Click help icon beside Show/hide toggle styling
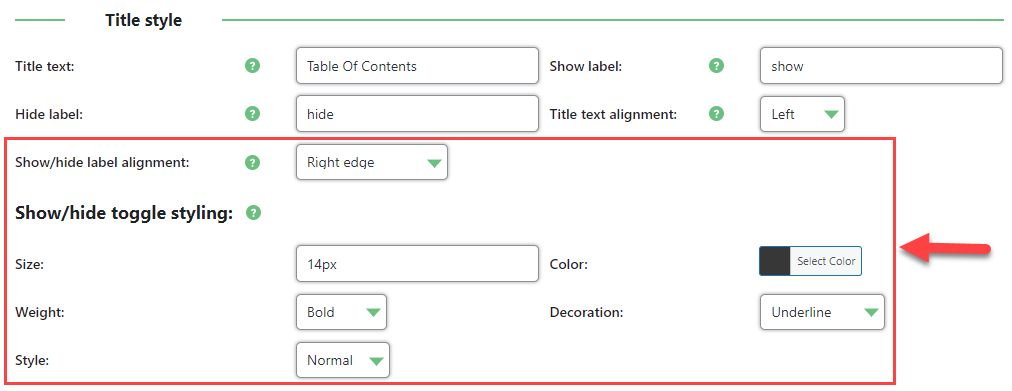This screenshot has height=391, width=1012. (x=254, y=213)
